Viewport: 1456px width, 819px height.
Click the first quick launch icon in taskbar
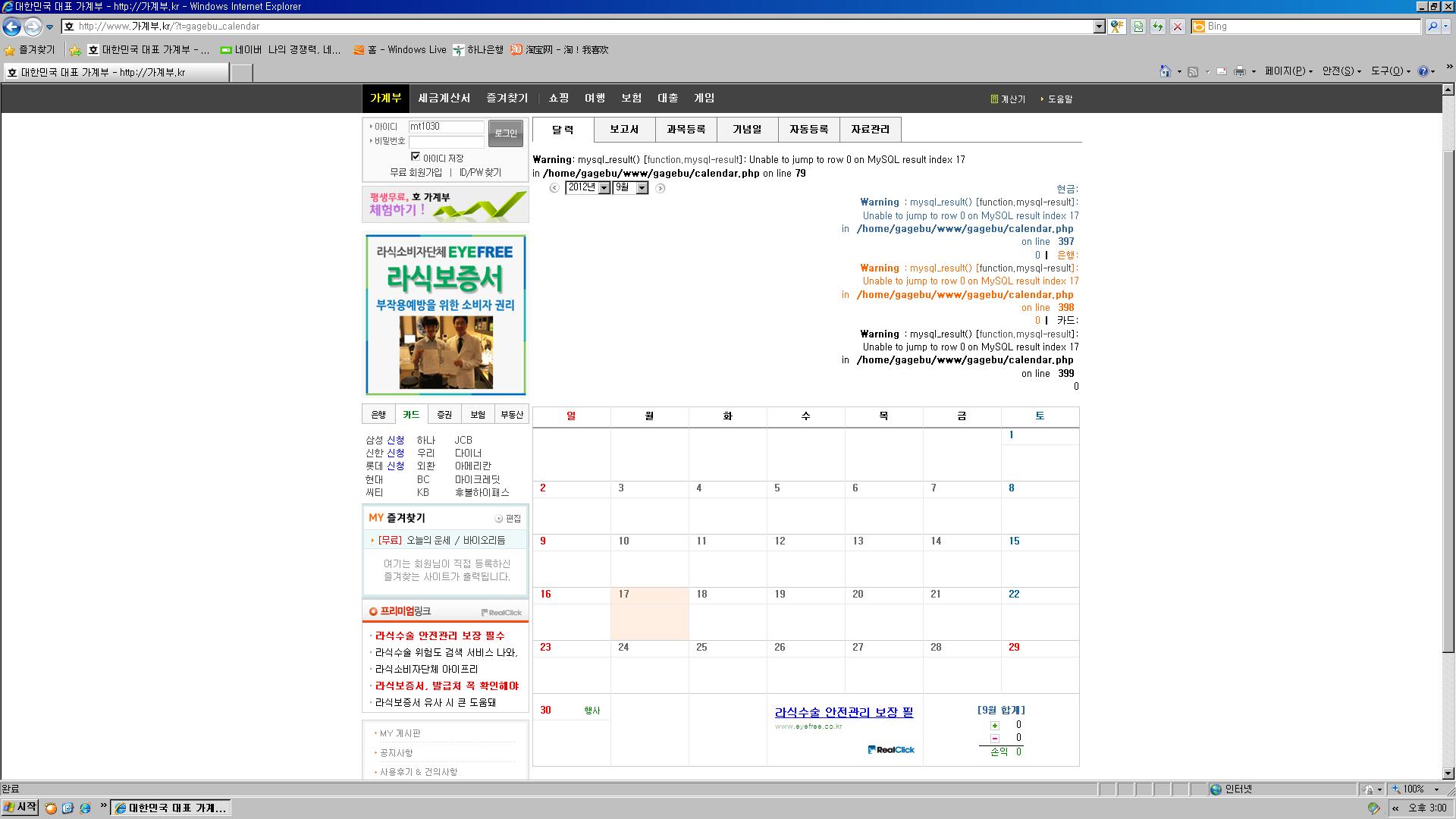coord(51,808)
